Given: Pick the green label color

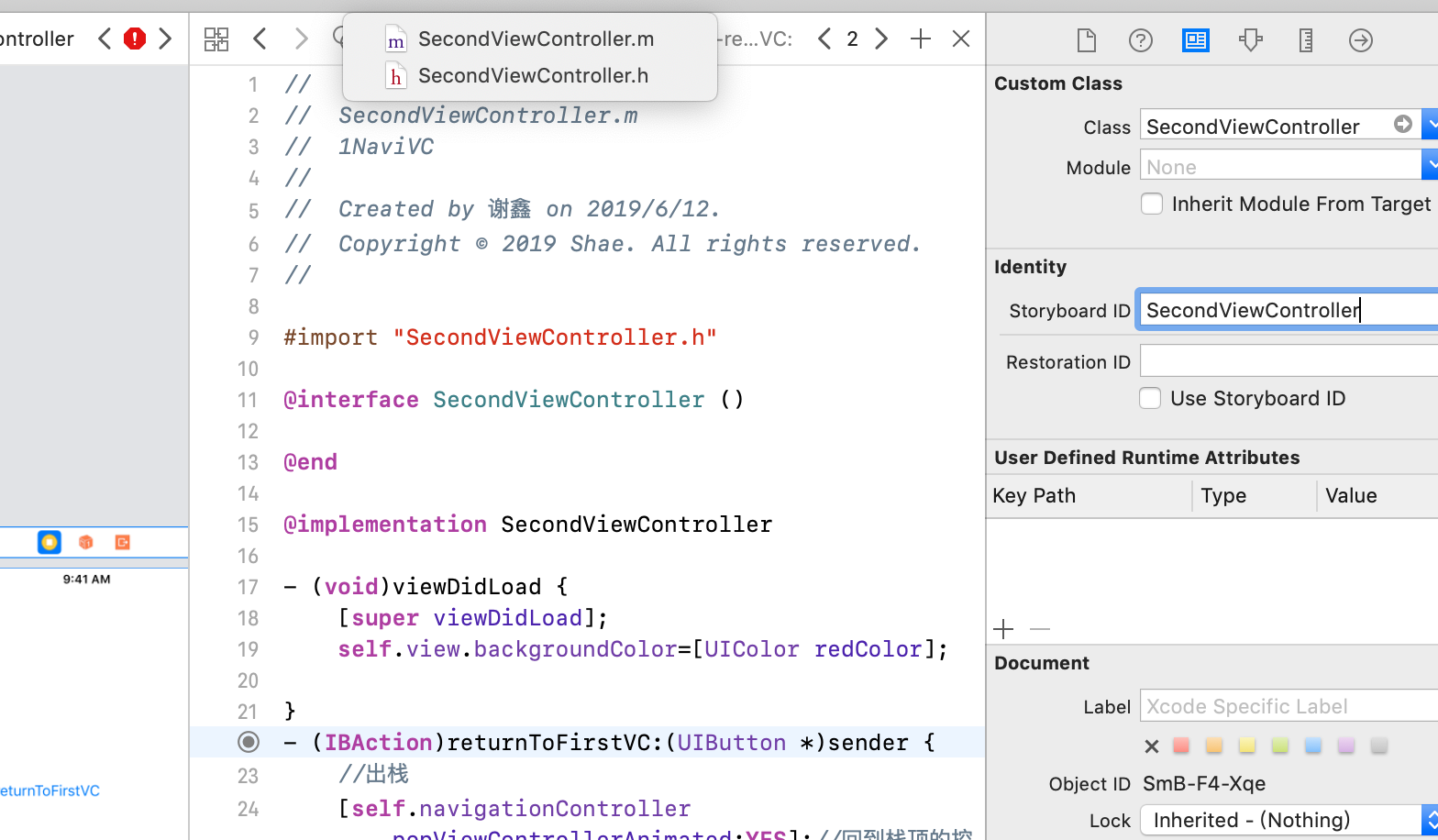Looking at the screenshot, I should (x=1280, y=746).
